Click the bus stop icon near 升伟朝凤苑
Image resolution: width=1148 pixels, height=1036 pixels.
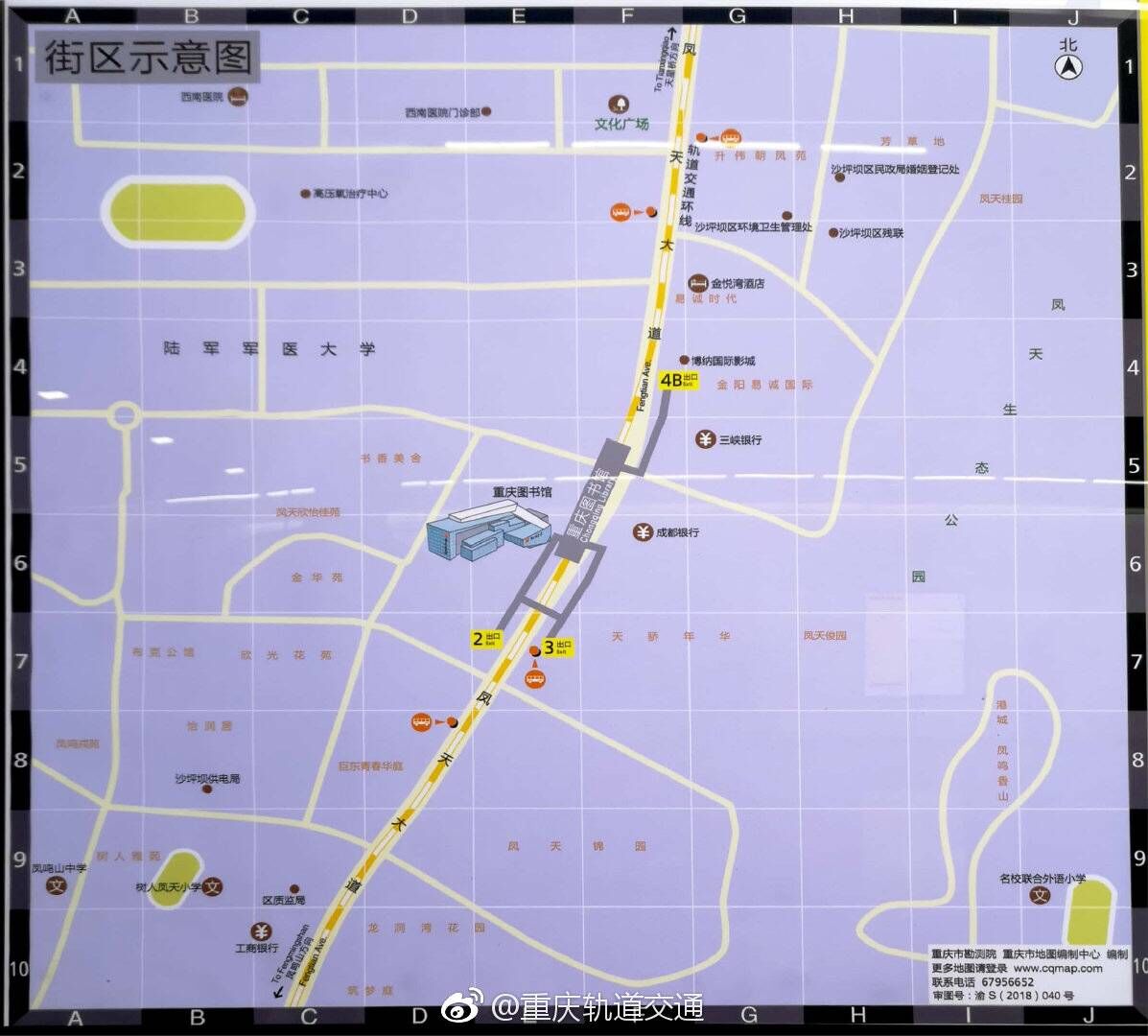(730, 137)
